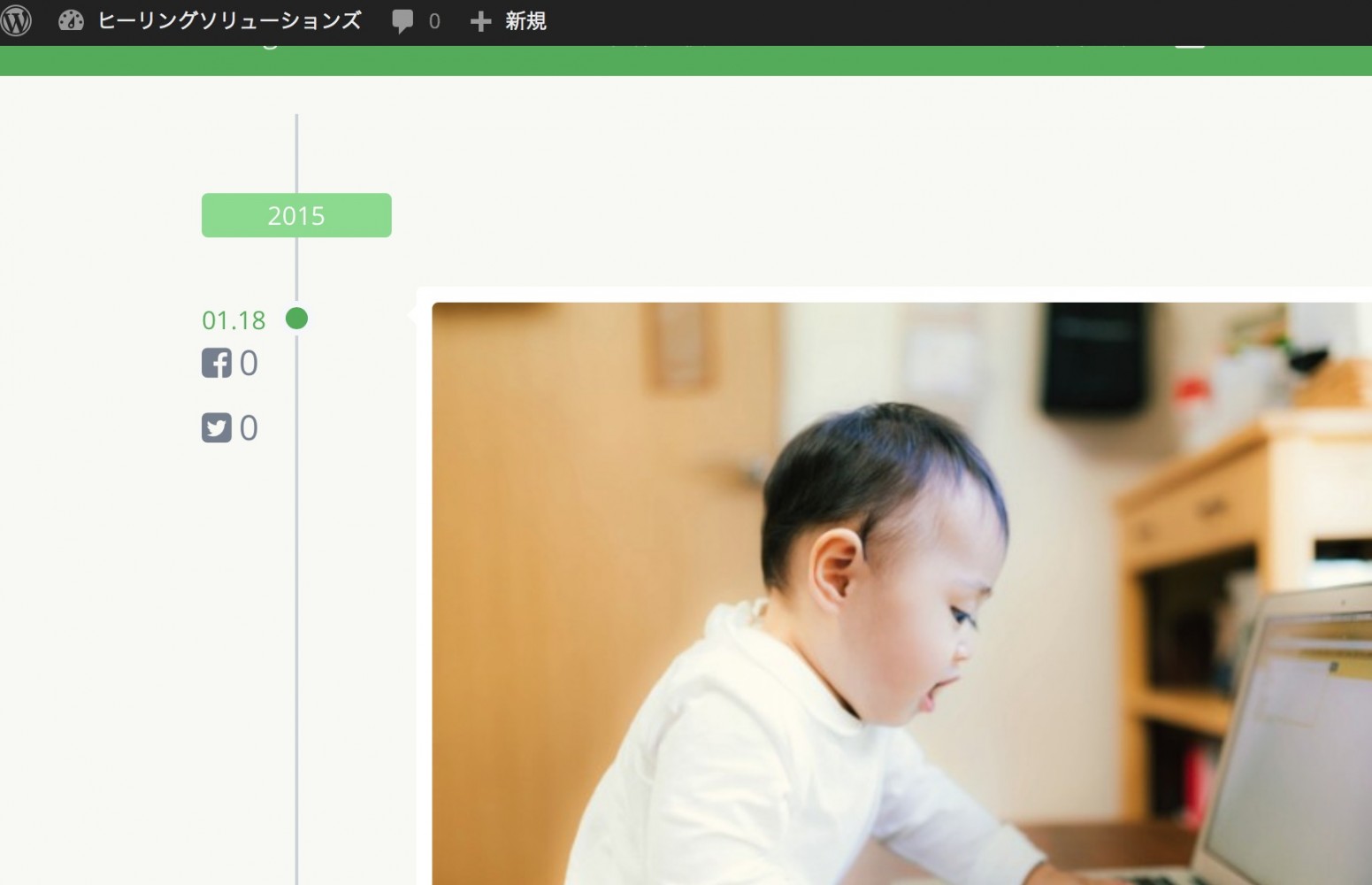Screen dimensions: 1372x885
Task: Open the ヒーリングソリューションズ site menu
Action: (x=229, y=20)
